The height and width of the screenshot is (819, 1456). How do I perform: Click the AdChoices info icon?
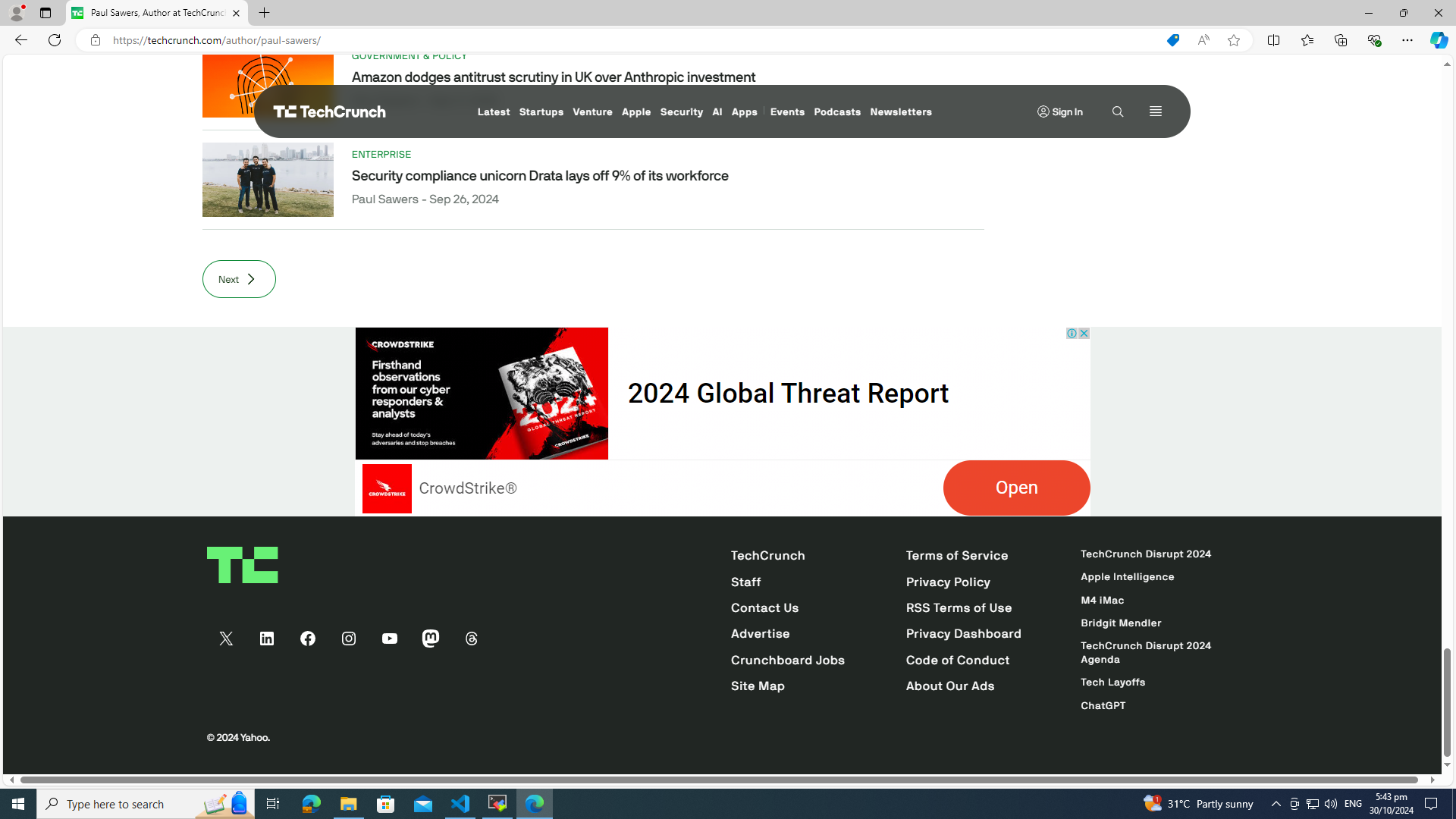pos(1072,334)
